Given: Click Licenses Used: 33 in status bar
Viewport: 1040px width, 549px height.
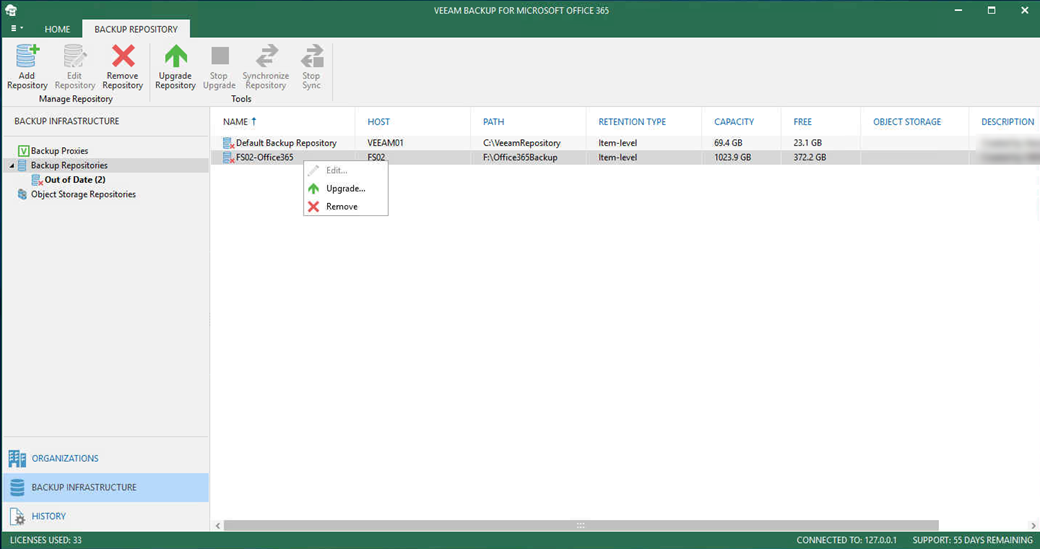Looking at the screenshot, I should [x=46, y=540].
